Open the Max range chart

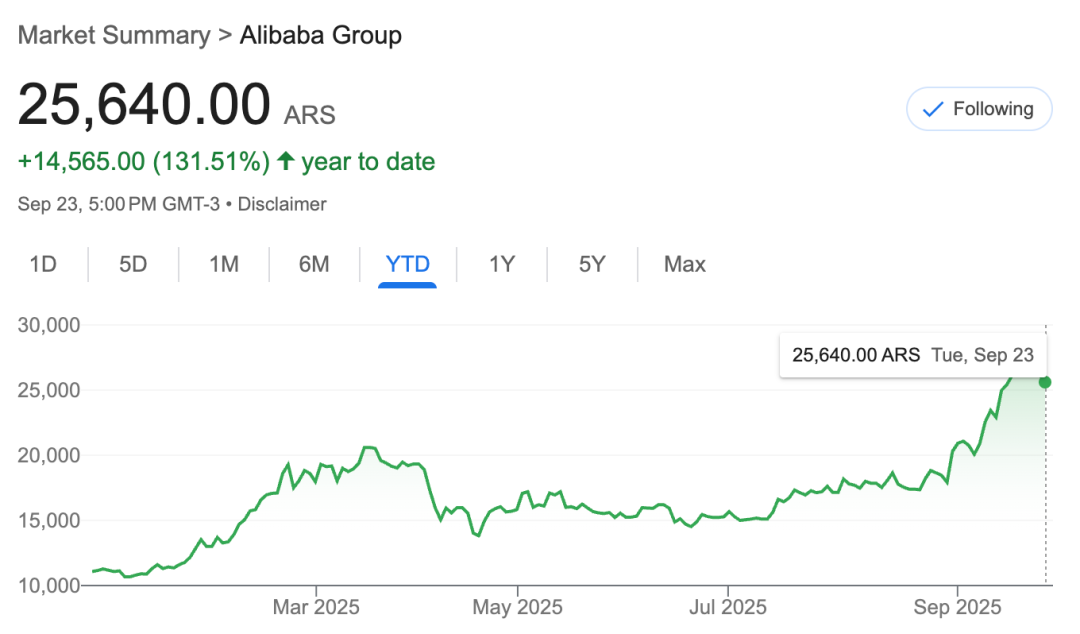(x=685, y=264)
